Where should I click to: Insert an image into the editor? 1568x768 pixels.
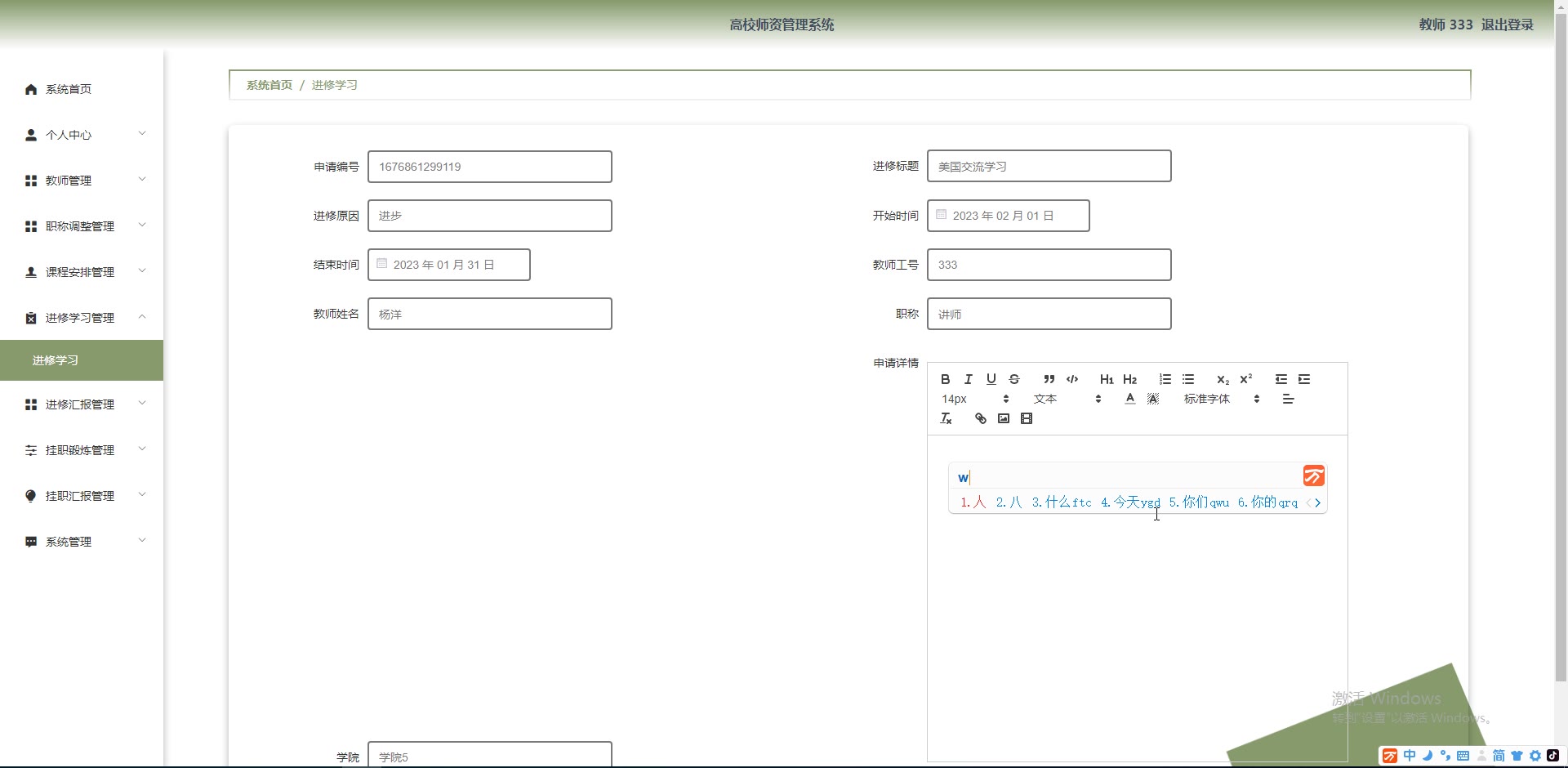click(x=1004, y=418)
